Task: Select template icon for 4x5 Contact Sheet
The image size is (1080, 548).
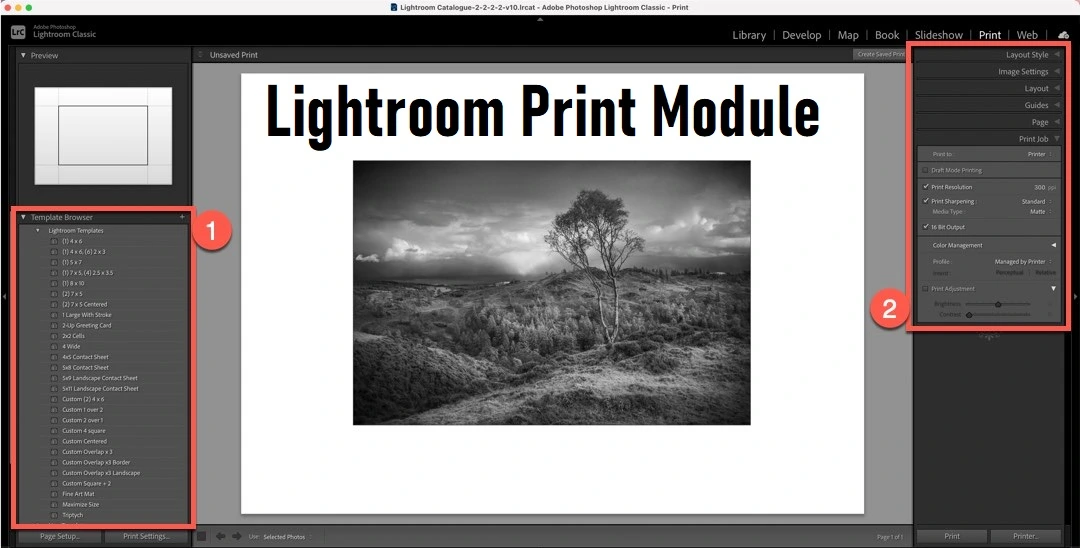Action: point(54,357)
